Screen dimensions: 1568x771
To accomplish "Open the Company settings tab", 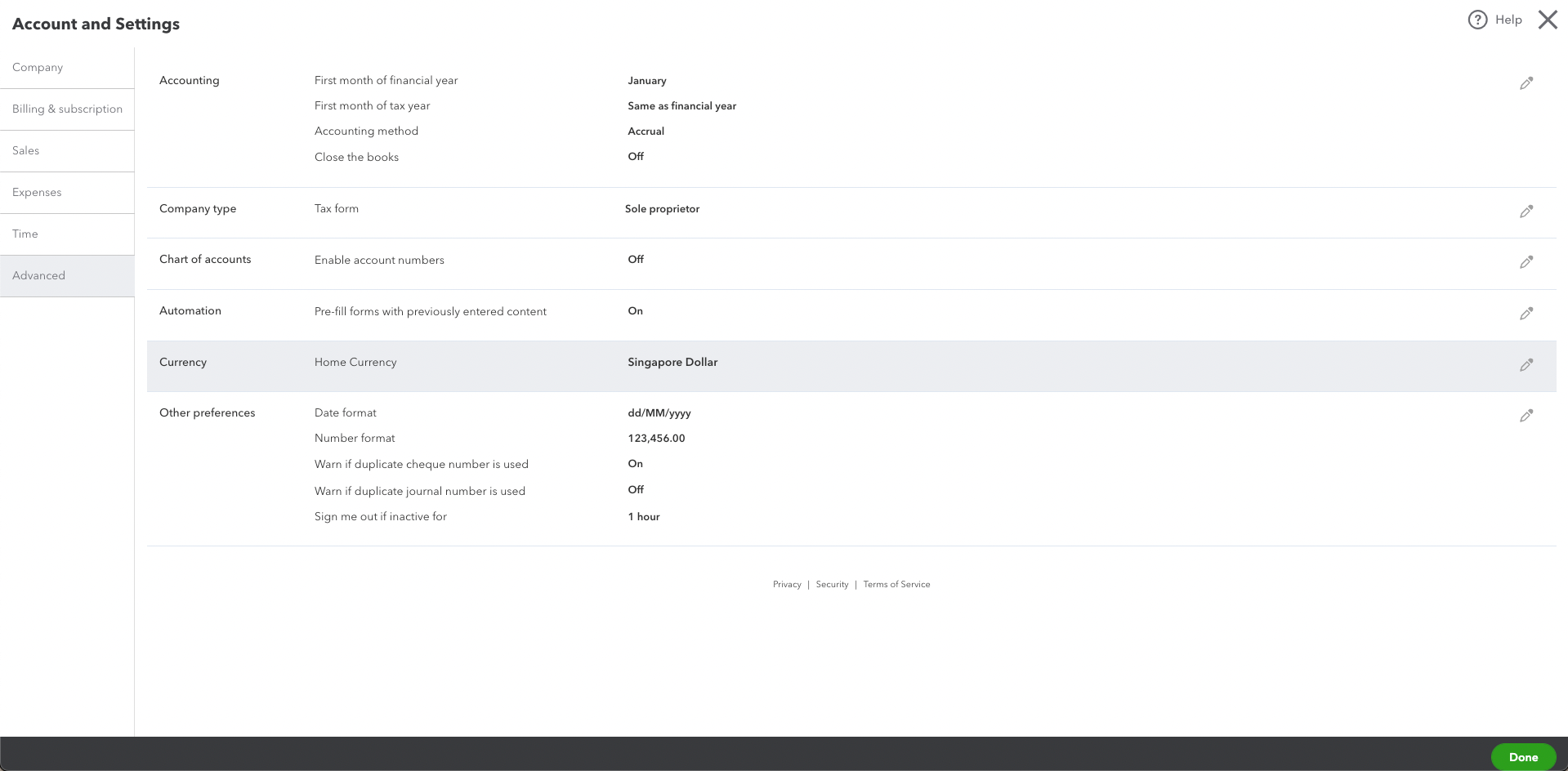I will point(38,68).
